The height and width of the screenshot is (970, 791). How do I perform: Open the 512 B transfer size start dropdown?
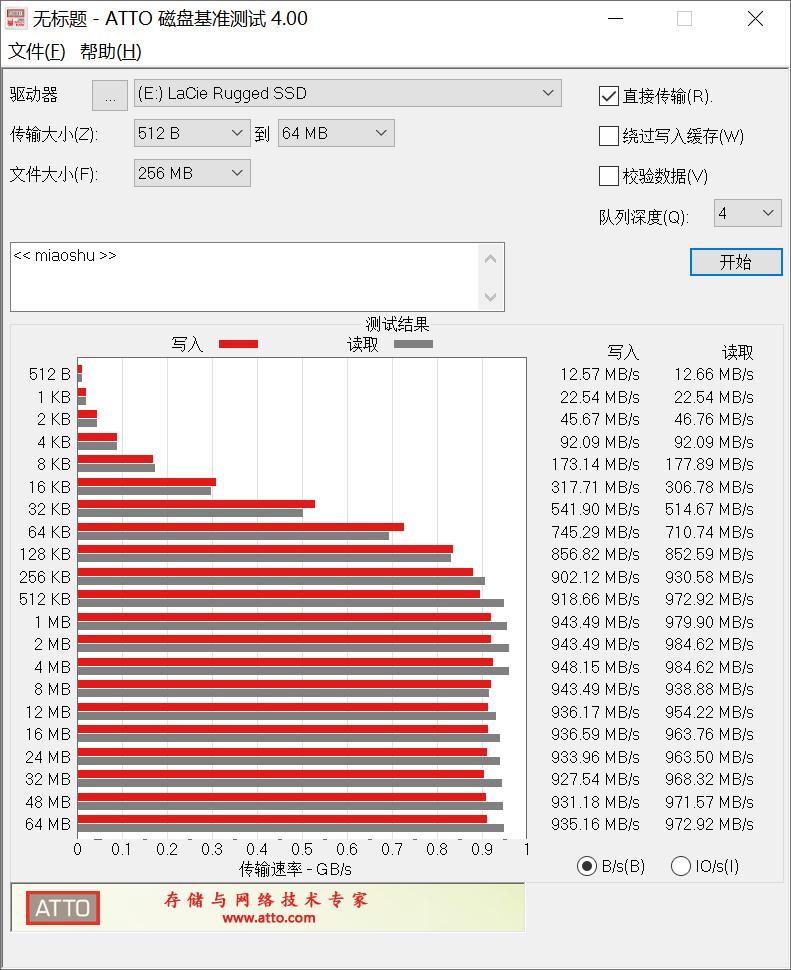tap(192, 133)
